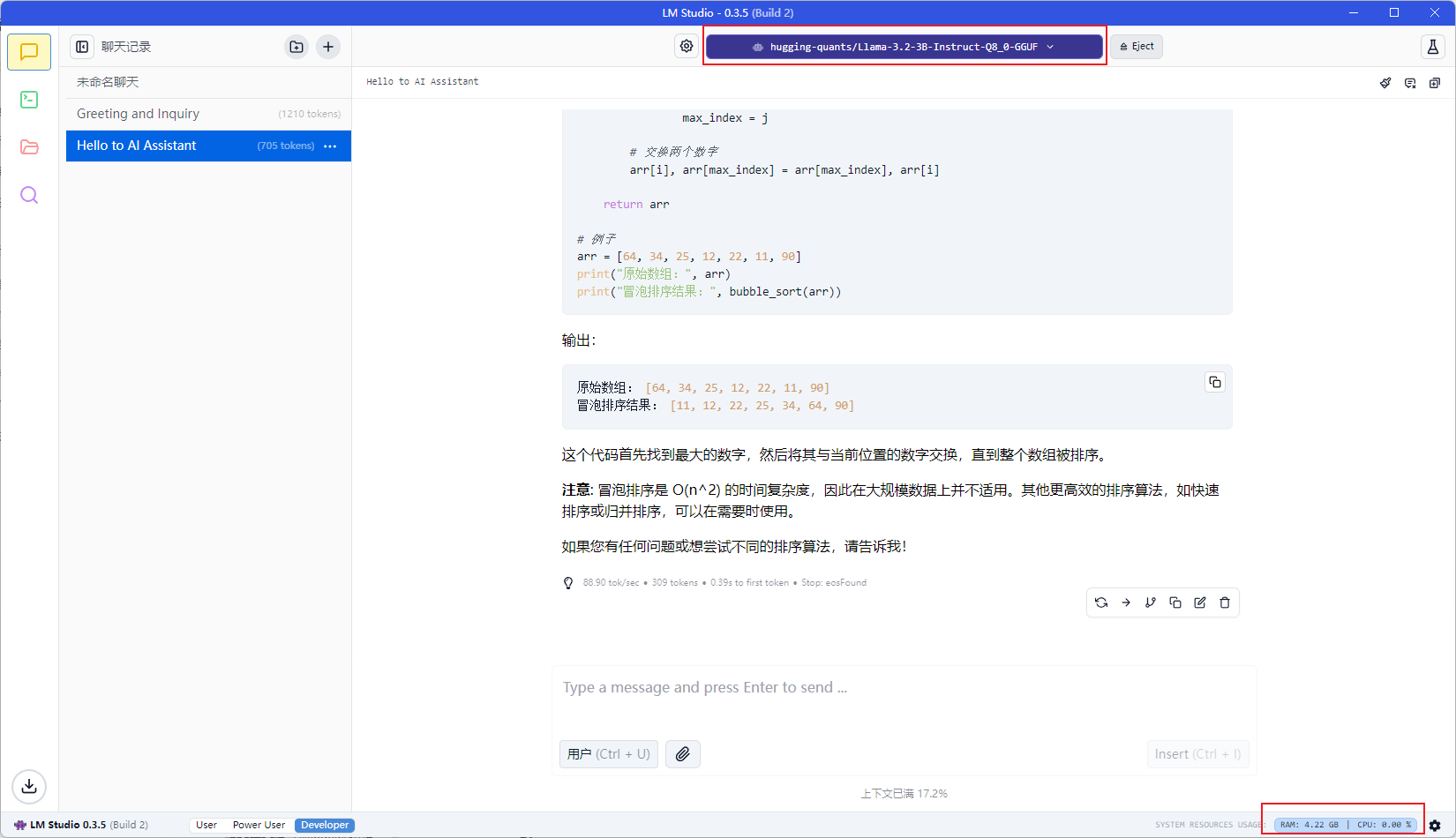Select the Hello to AI Assistant chat

(208, 146)
